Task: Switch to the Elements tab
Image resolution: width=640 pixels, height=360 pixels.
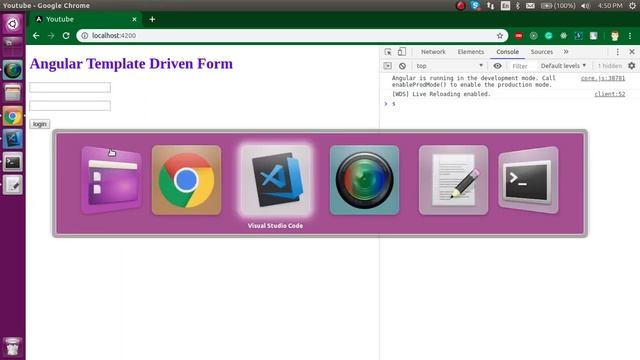Action: pyautogui.click(x=471, y=52)
